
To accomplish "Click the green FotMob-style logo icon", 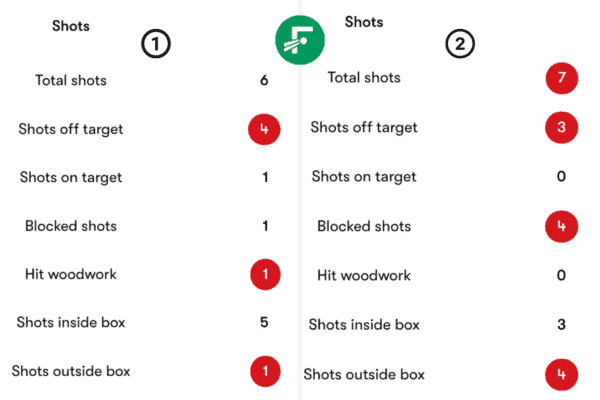I will [x=300, y=40].
